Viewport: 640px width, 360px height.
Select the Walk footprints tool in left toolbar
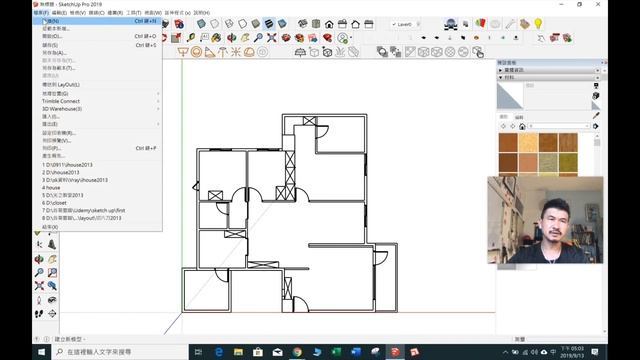(x=39, y=313)
